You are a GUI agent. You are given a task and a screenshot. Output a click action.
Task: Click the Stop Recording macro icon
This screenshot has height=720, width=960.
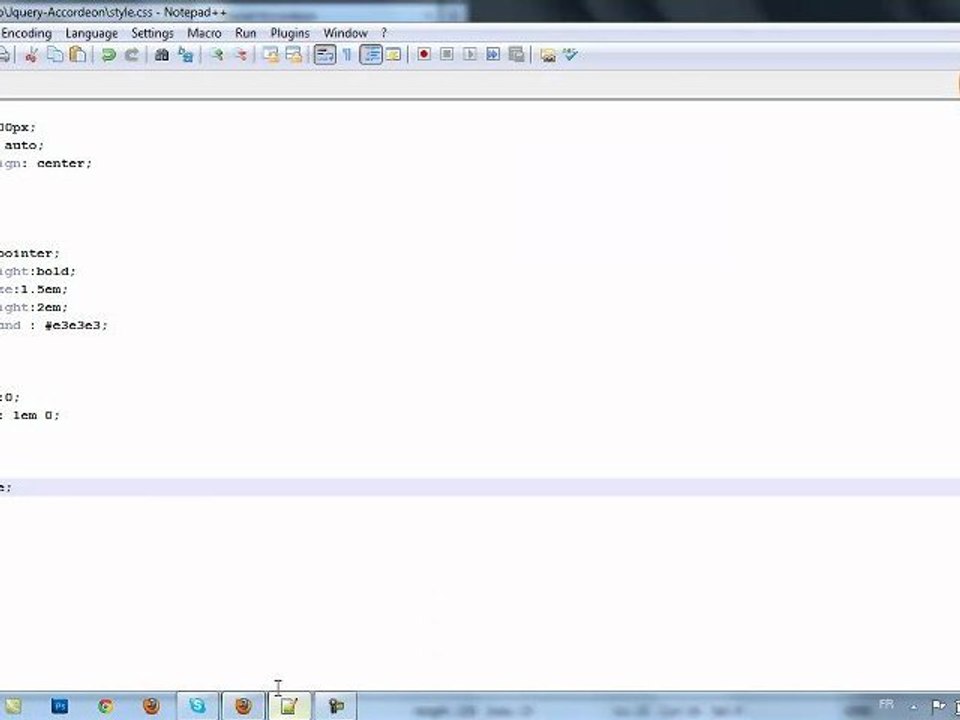pyautogui.click(x=447, y=54)
